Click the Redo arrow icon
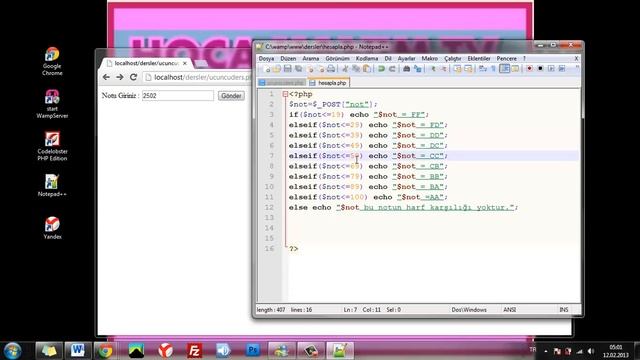The height and width of the screenshot is (360, 640). [x=392, y=69]
